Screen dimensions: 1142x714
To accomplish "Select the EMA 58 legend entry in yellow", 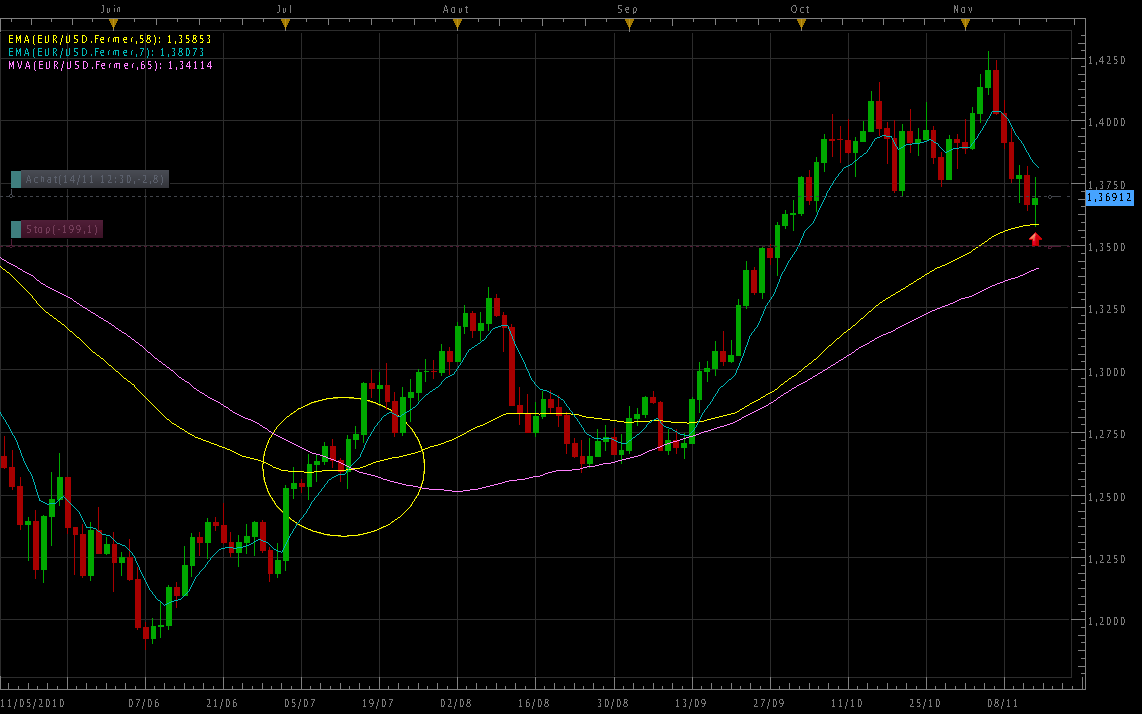I will click(x=110, y=39).
